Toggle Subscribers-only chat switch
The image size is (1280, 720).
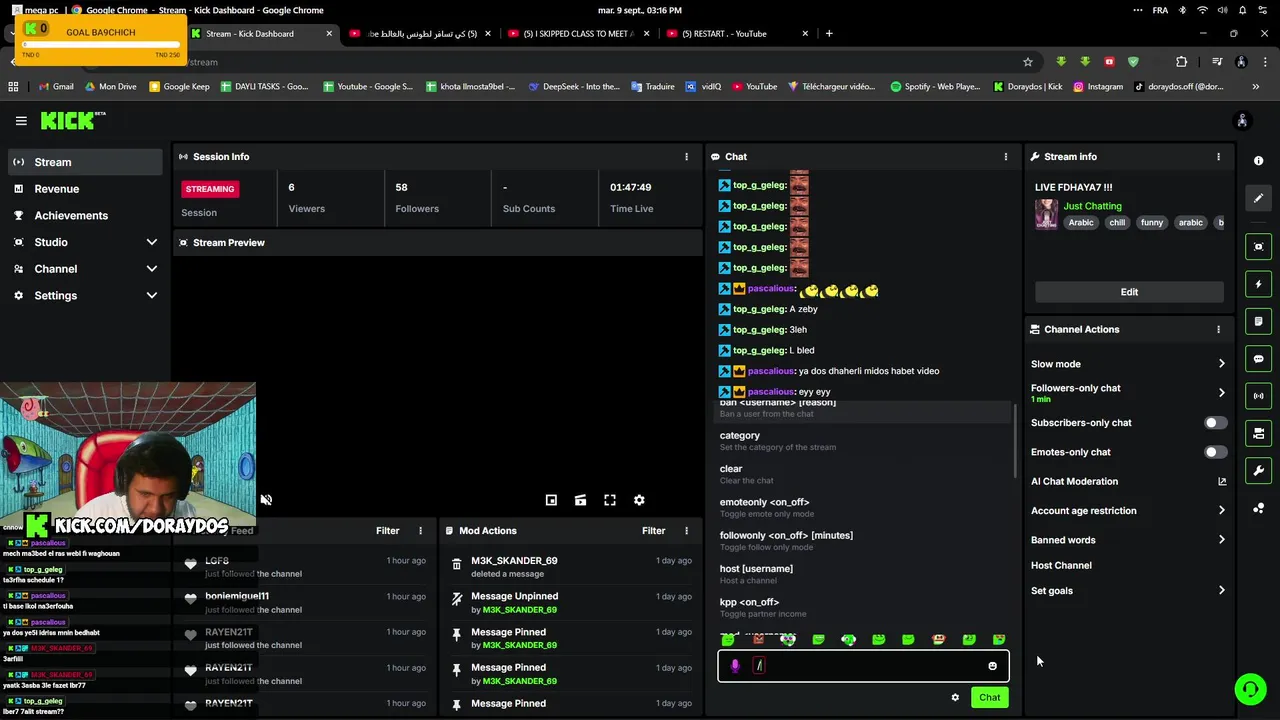(1215, 423)
